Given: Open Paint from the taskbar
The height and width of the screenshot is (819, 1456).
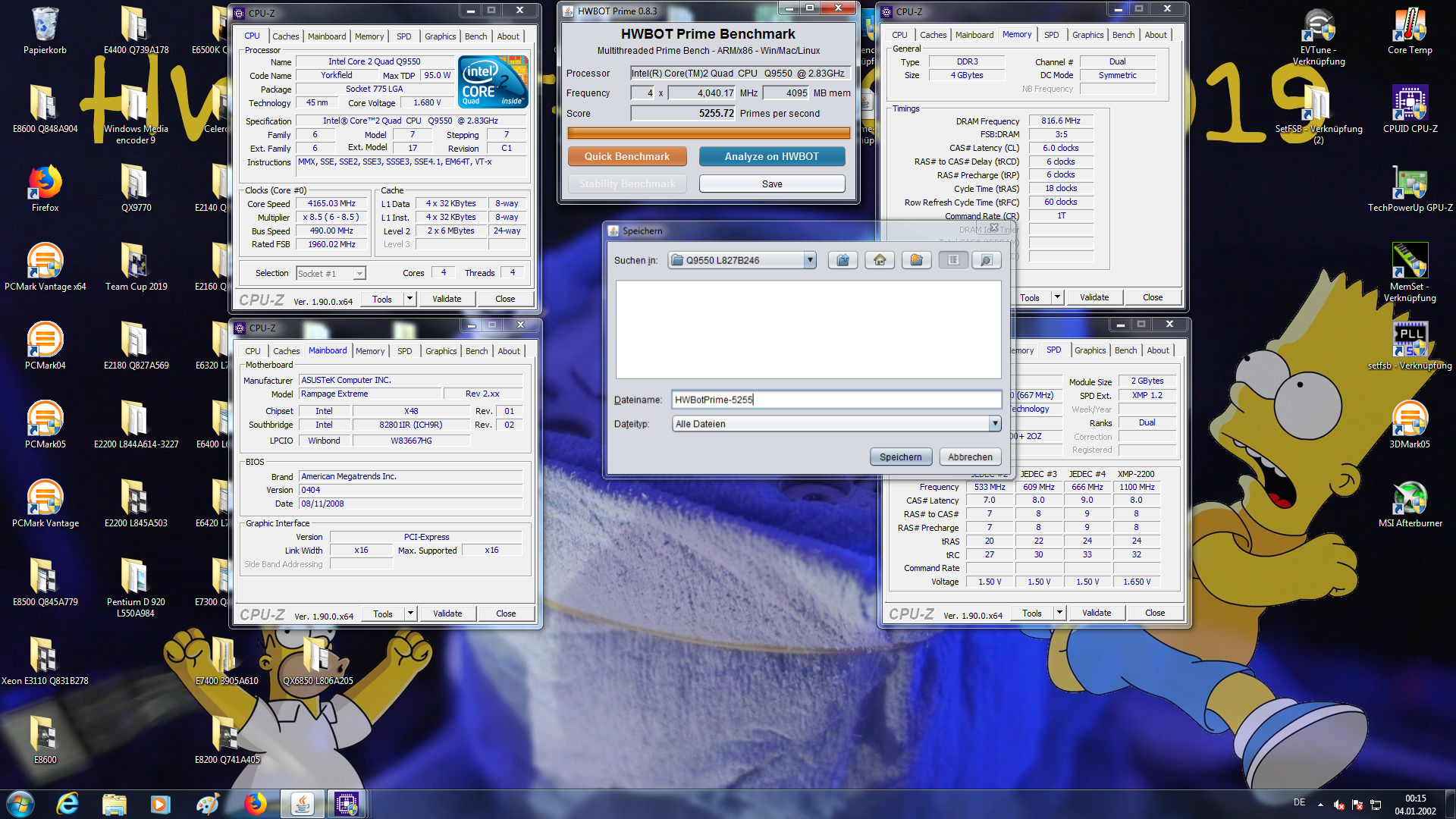Looking at the screenshot, I should pos(207,804).
